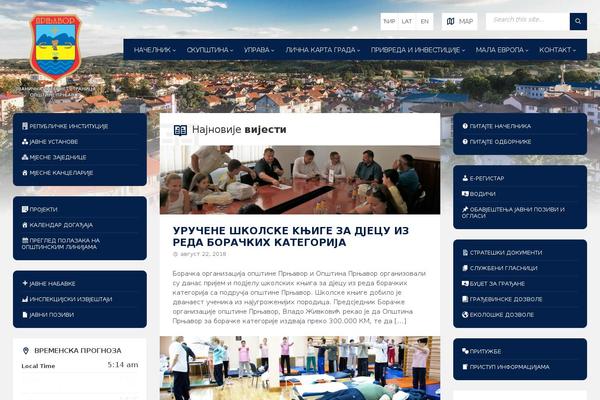Screen dimensions: 600x400
Task: Click the chat icon beside ПРИТУЖБЕ
Action: (x=465, y=351)
